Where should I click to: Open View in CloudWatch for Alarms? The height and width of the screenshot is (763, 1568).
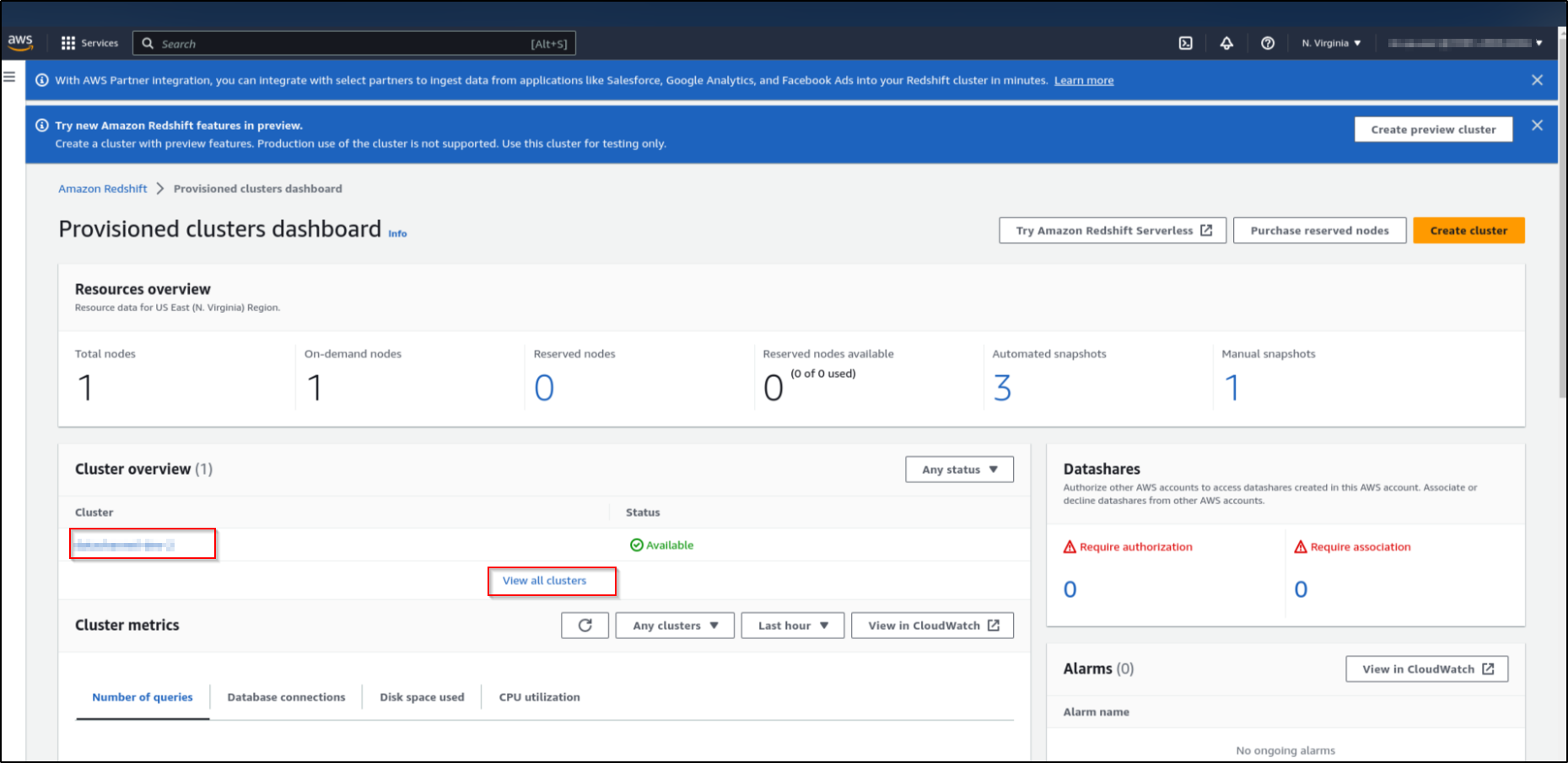(x=1426, y=669)
